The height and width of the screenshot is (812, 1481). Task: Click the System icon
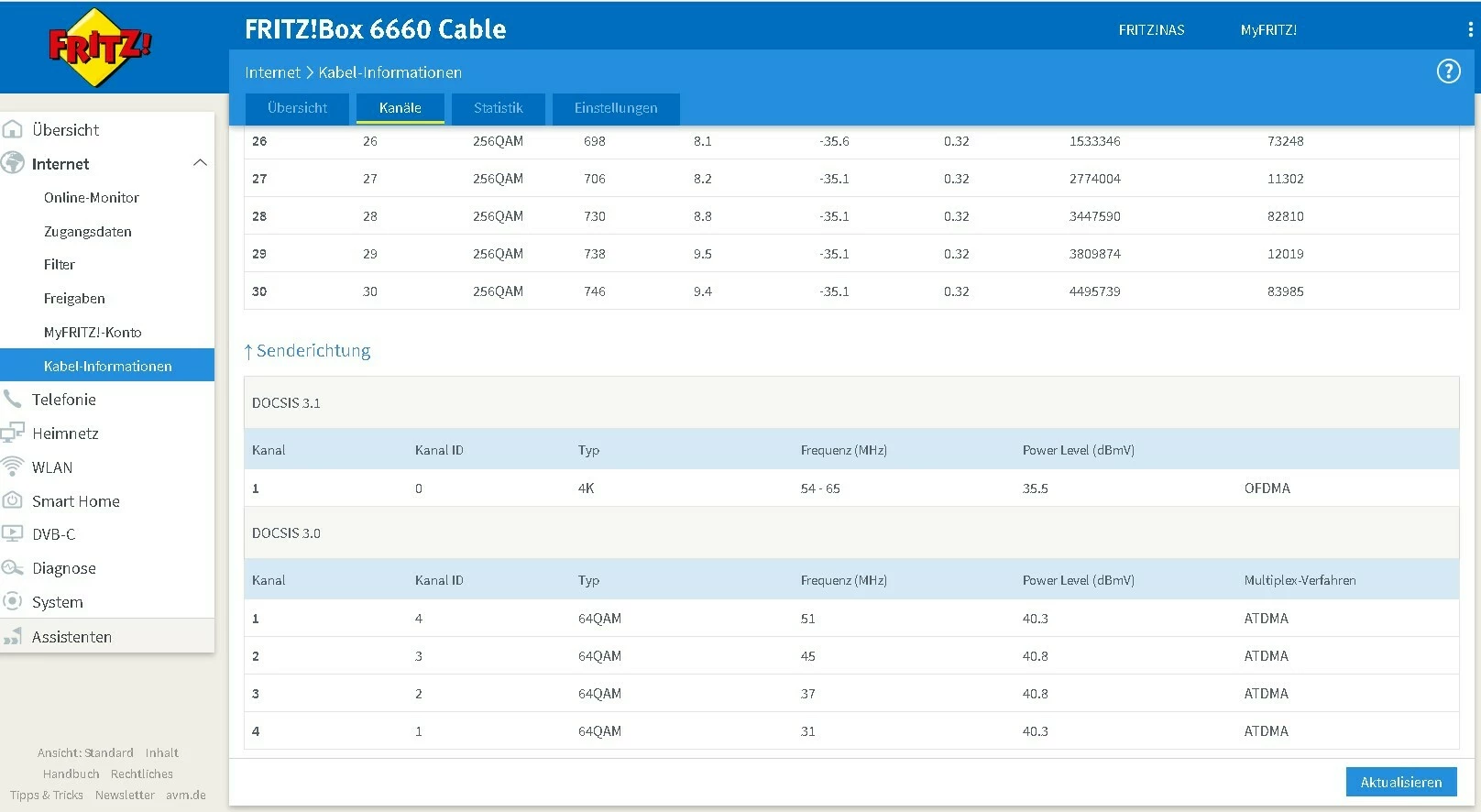pos(13,601)
